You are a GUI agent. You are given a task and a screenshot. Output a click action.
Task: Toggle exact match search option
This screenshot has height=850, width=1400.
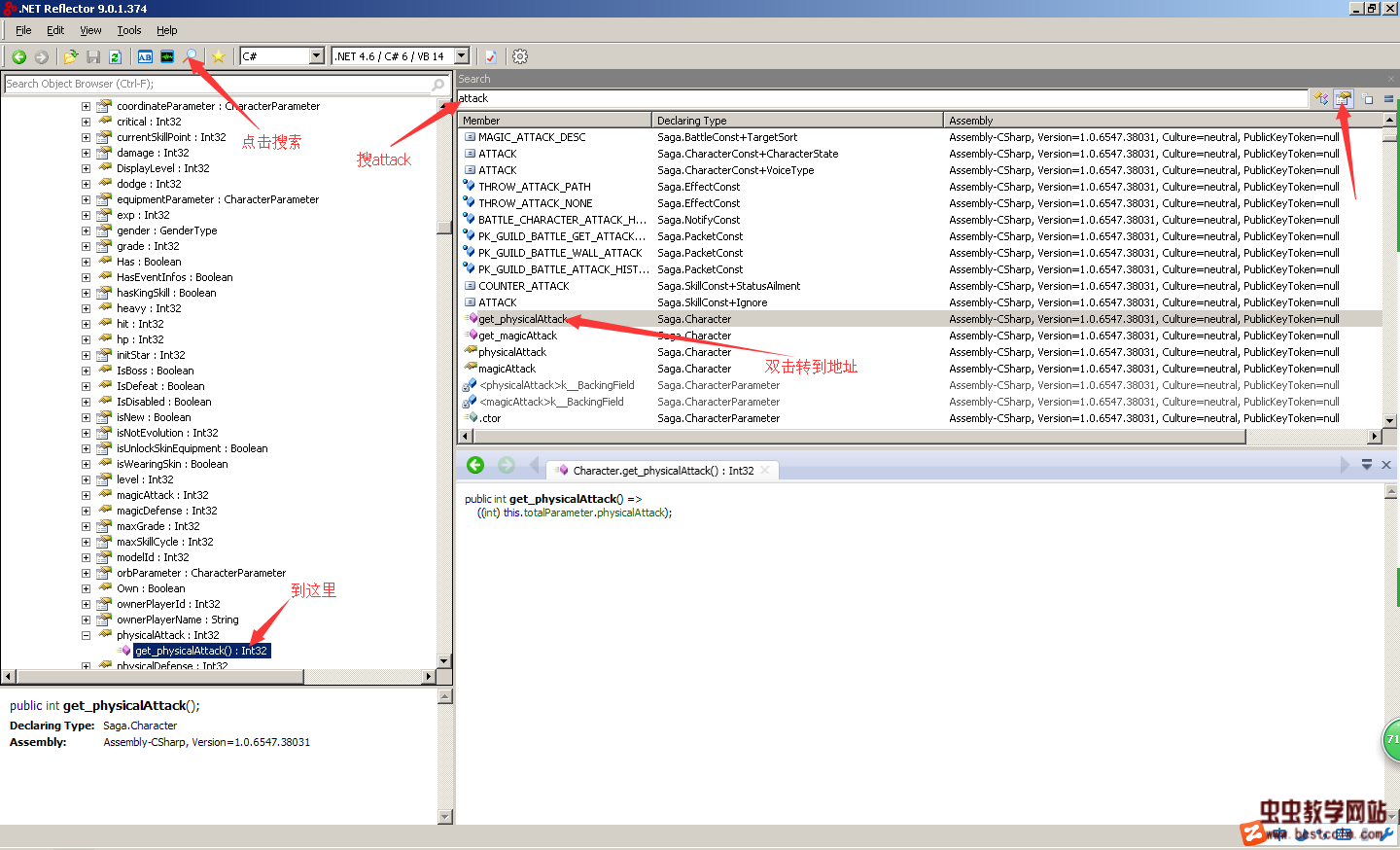point(1389,98)
